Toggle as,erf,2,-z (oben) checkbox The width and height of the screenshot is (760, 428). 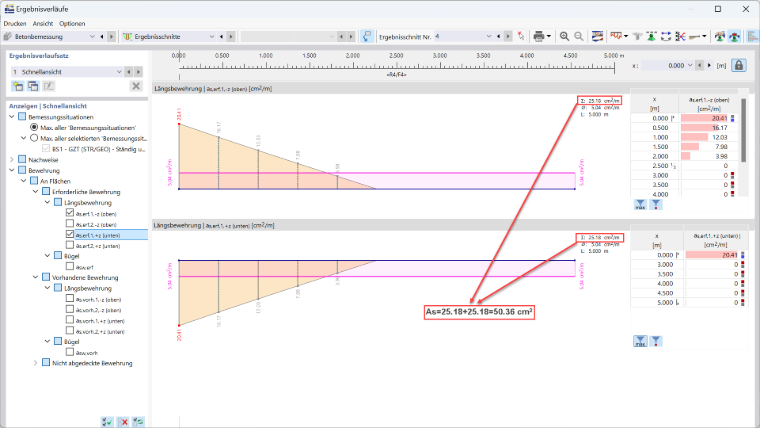tap(70, 224)
